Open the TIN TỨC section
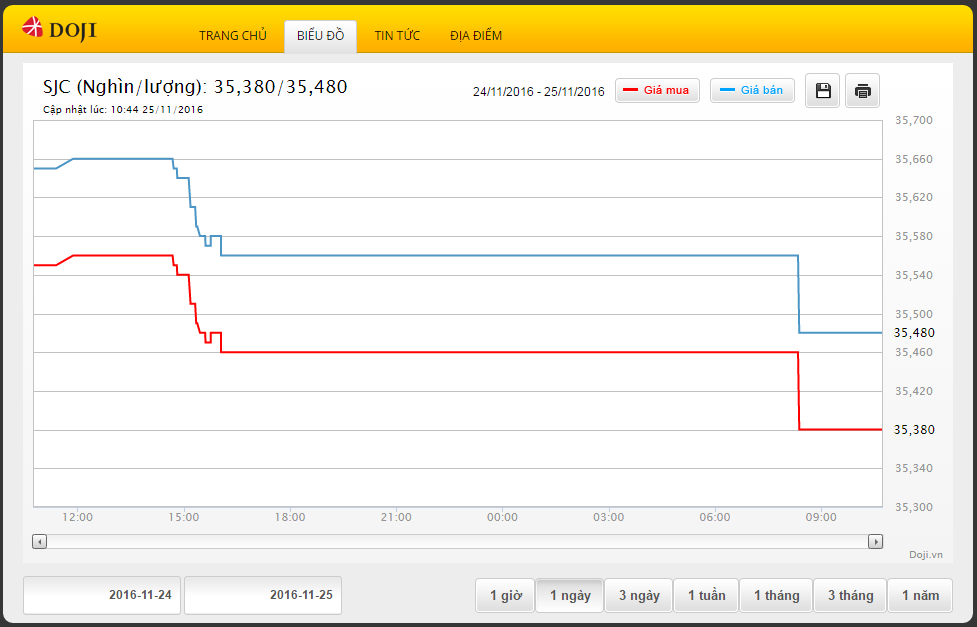Viewport: 977px width, 627px height. point(397,36)
